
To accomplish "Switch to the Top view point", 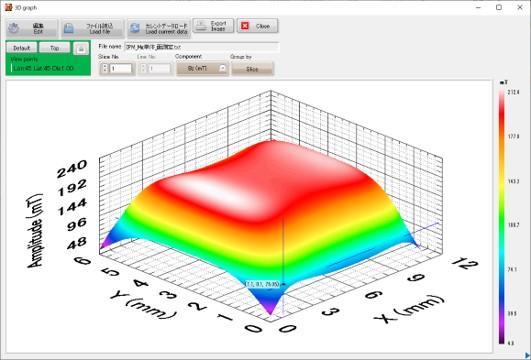I will click(55, 48).
